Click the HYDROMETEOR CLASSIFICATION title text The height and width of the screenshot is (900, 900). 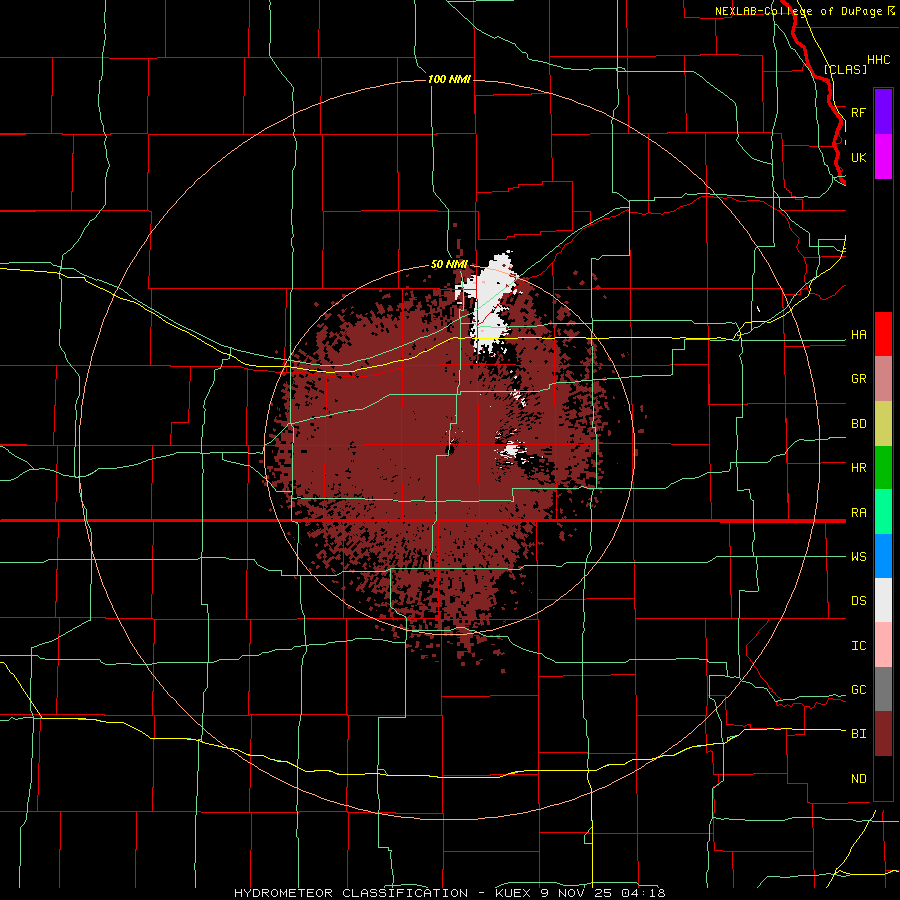[351, 893]
